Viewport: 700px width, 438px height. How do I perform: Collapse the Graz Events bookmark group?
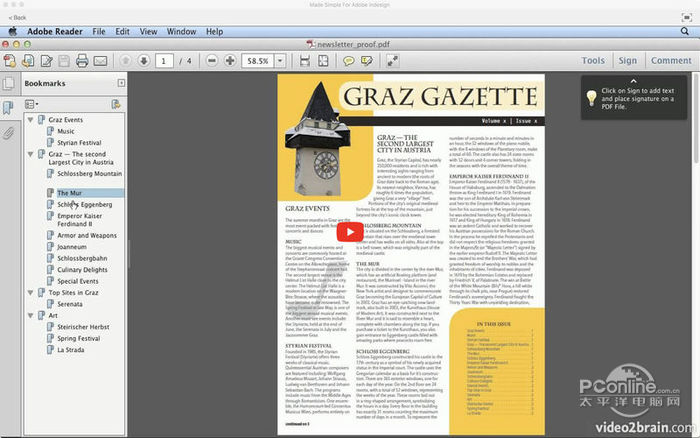30,120
